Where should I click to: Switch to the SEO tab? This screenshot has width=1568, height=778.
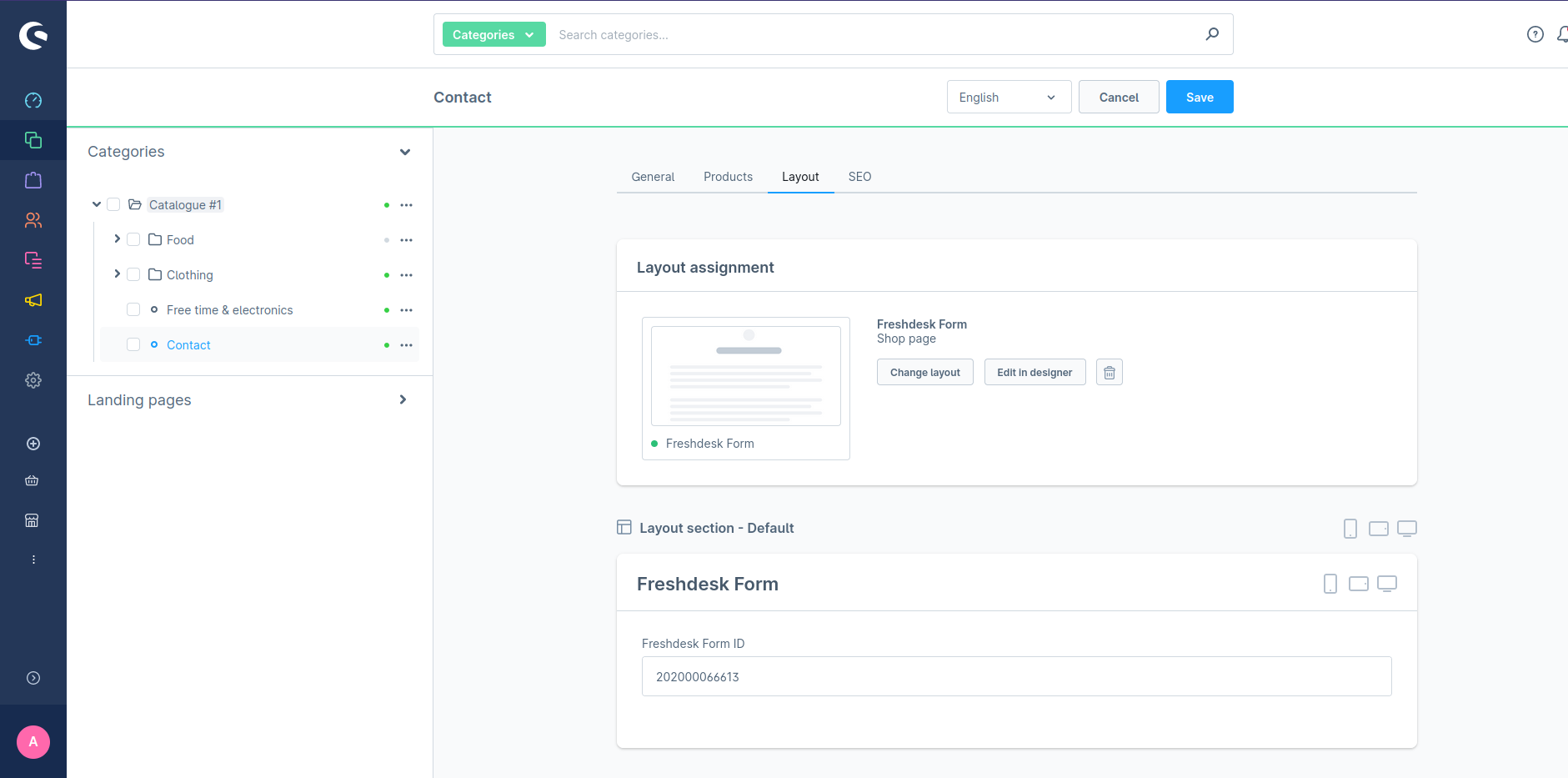click(859, 177)
